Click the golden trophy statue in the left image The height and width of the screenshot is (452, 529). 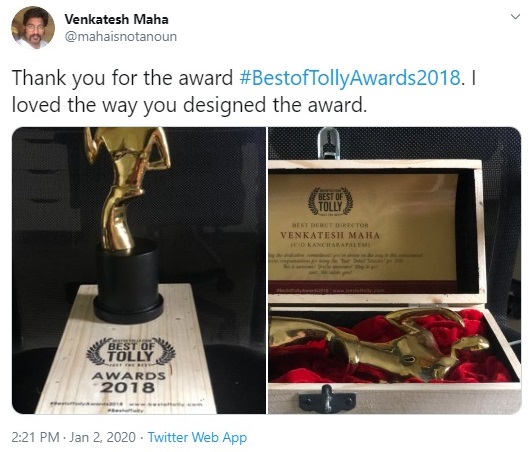(128, 189)
